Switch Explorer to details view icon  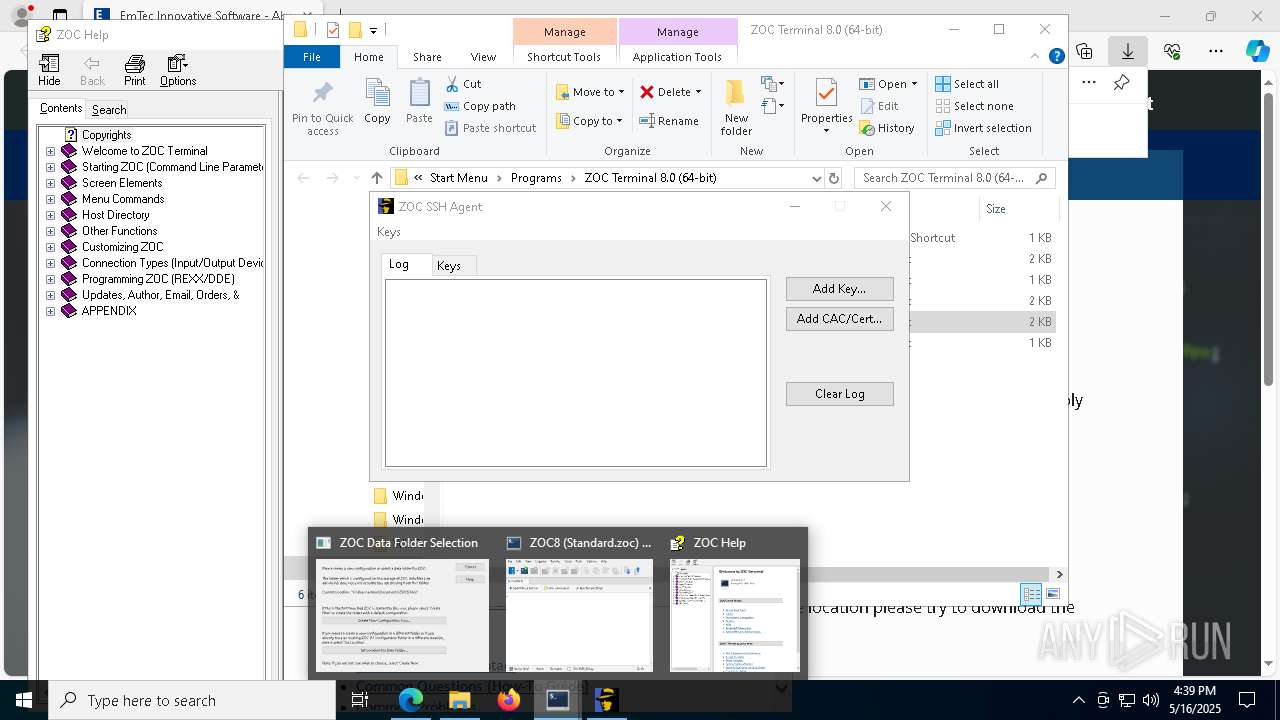tap(1031, 594)
